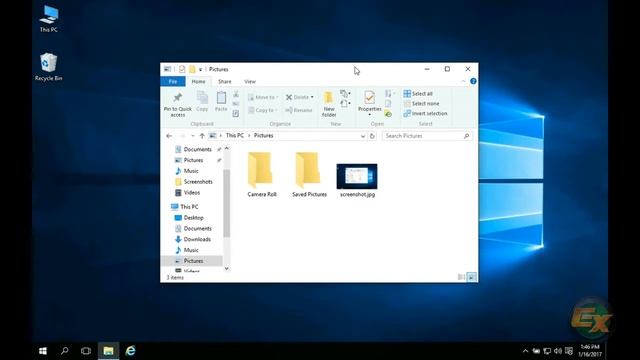Open New item dropdown
Image resolution: width=640 pixels, height=360 pixels.
tap(345, 94)
